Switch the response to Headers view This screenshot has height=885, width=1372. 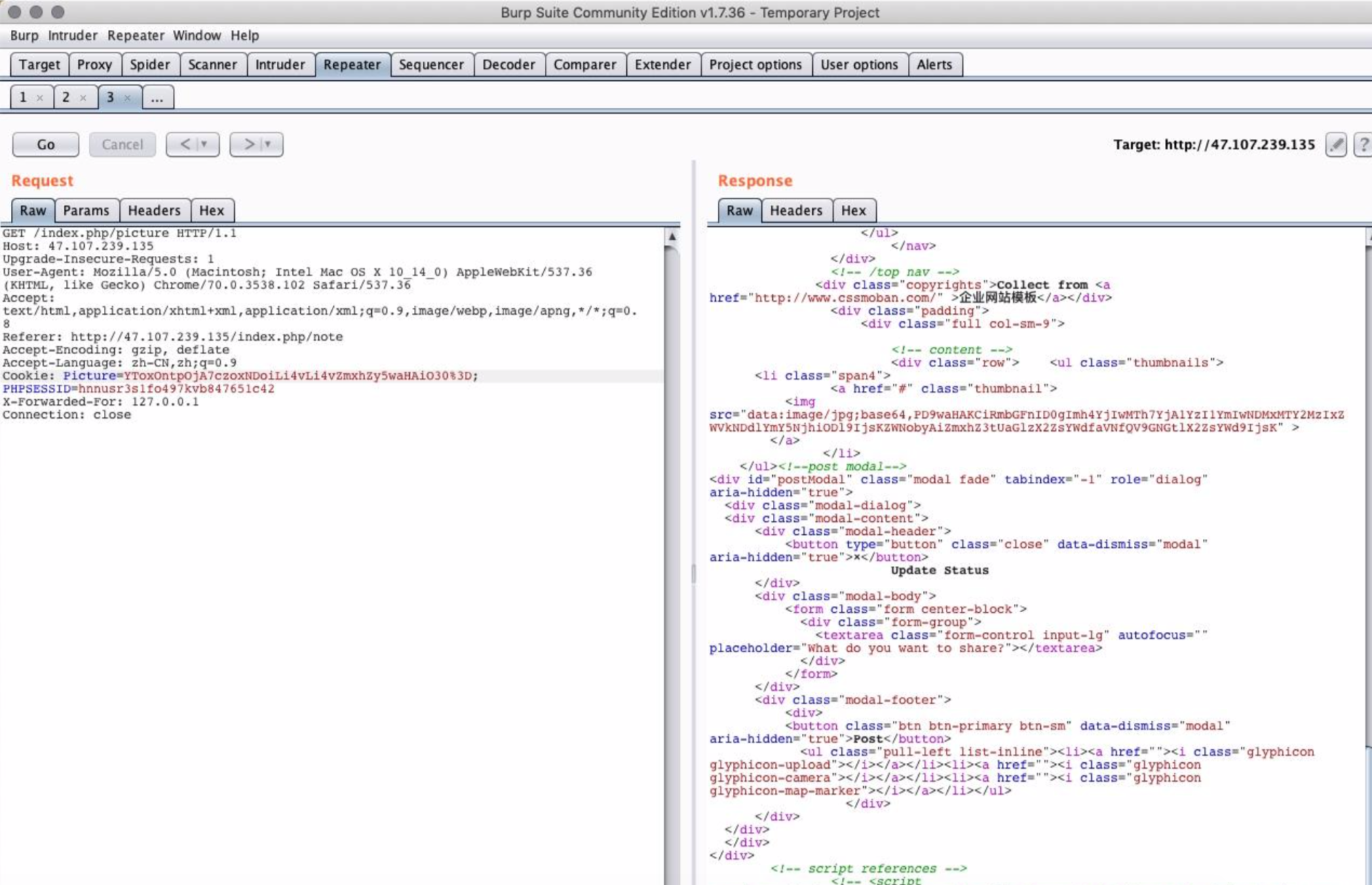point(795,210)
